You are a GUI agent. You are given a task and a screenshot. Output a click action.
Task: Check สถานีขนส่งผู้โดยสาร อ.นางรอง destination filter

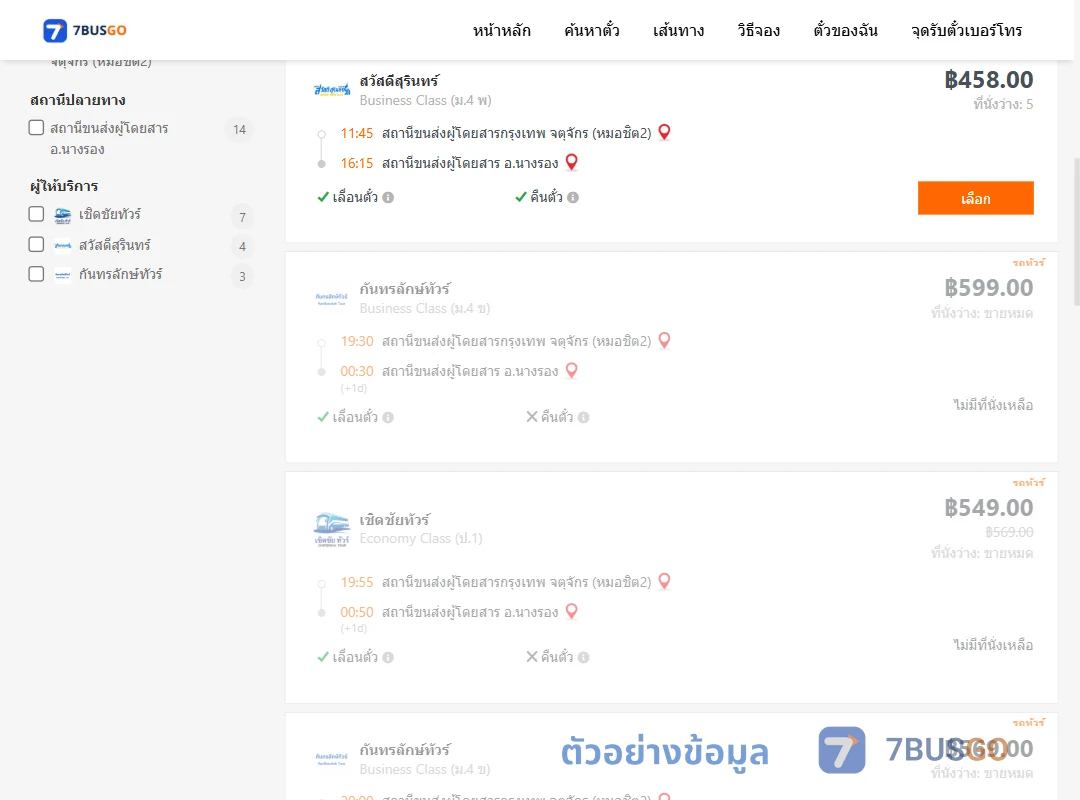pos(37,127)
